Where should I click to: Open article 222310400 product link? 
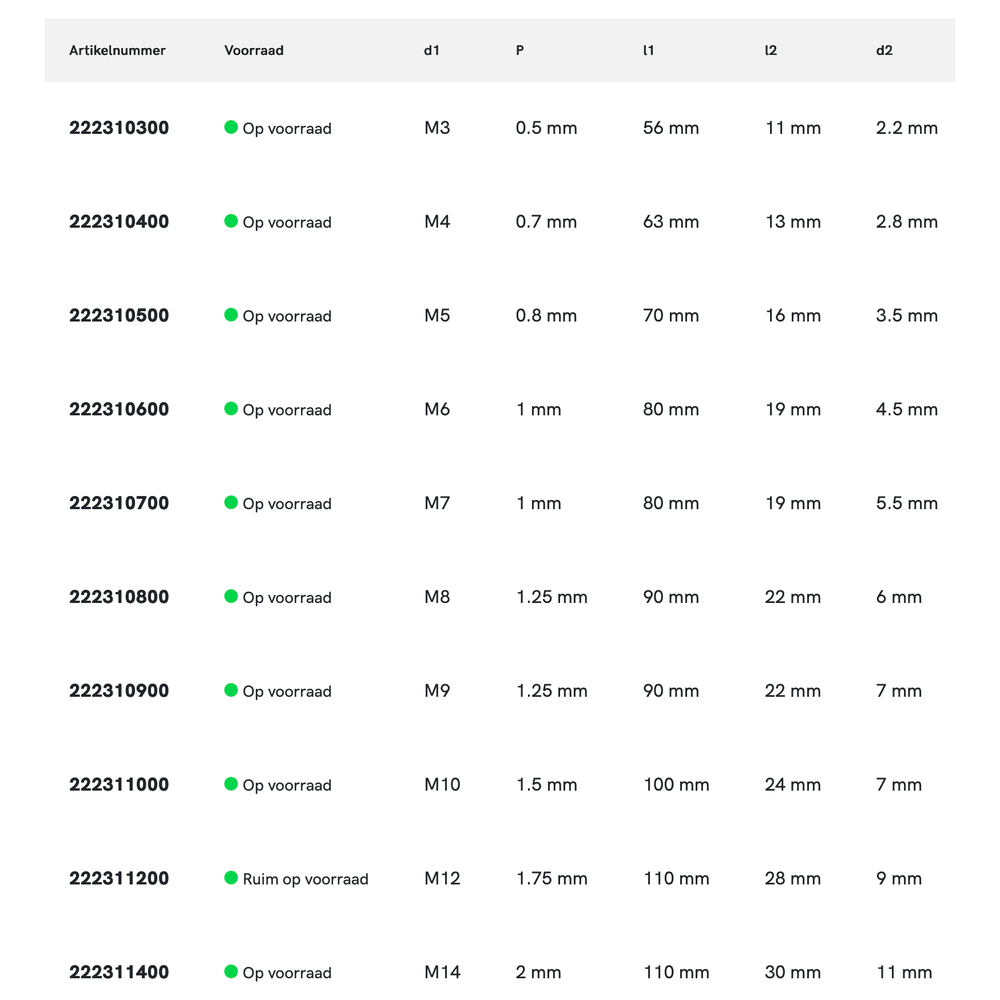(x=119, y=222)
